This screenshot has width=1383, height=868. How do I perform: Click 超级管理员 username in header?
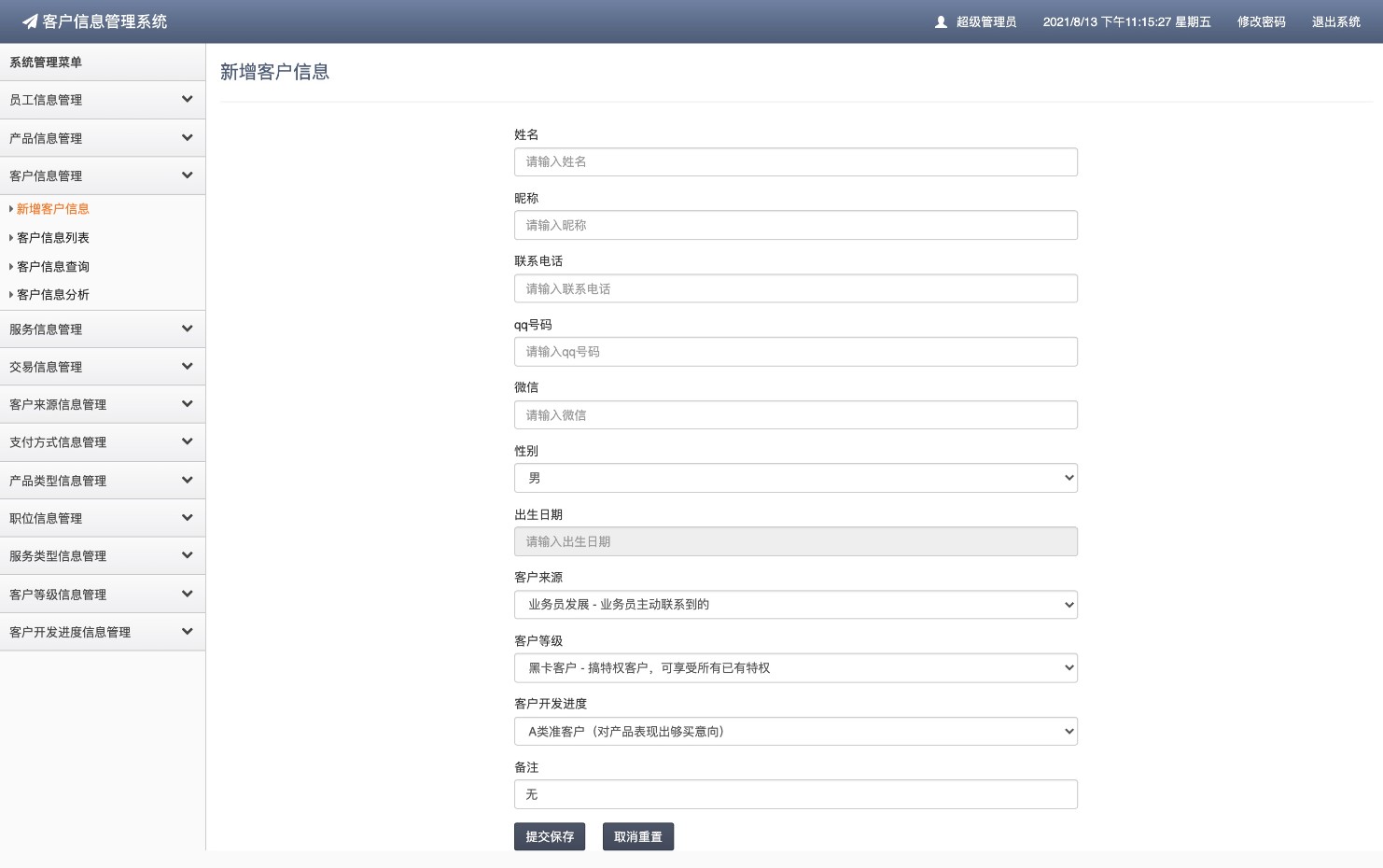[986, 21]
